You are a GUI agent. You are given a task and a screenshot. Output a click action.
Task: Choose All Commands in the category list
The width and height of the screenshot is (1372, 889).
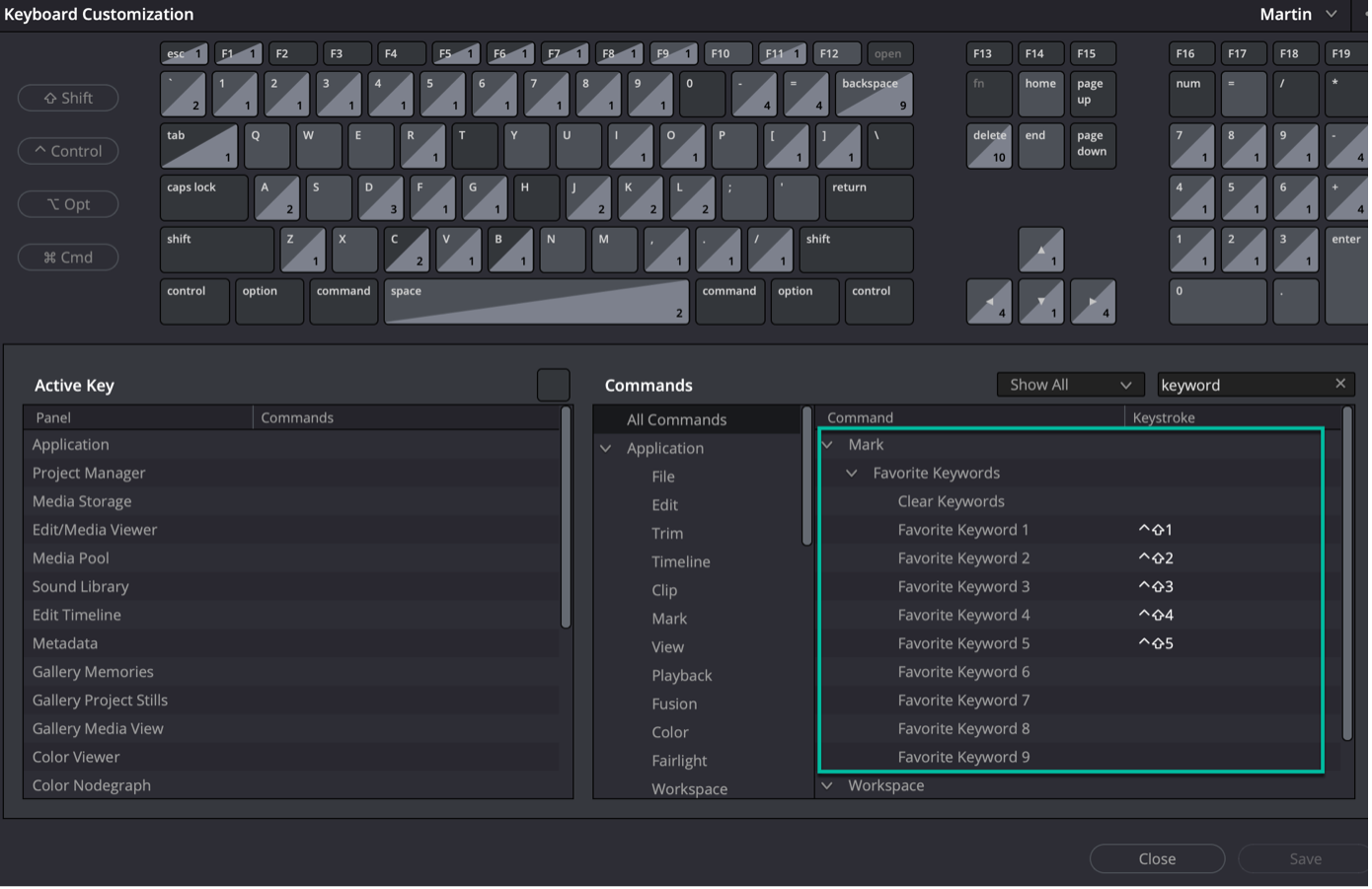(676, 420)
